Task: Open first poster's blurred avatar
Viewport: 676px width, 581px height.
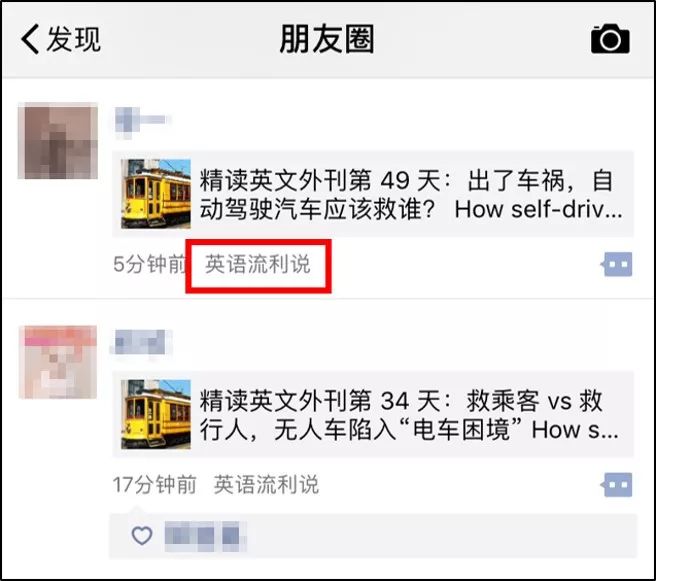Action: click(x=58, y=141)
